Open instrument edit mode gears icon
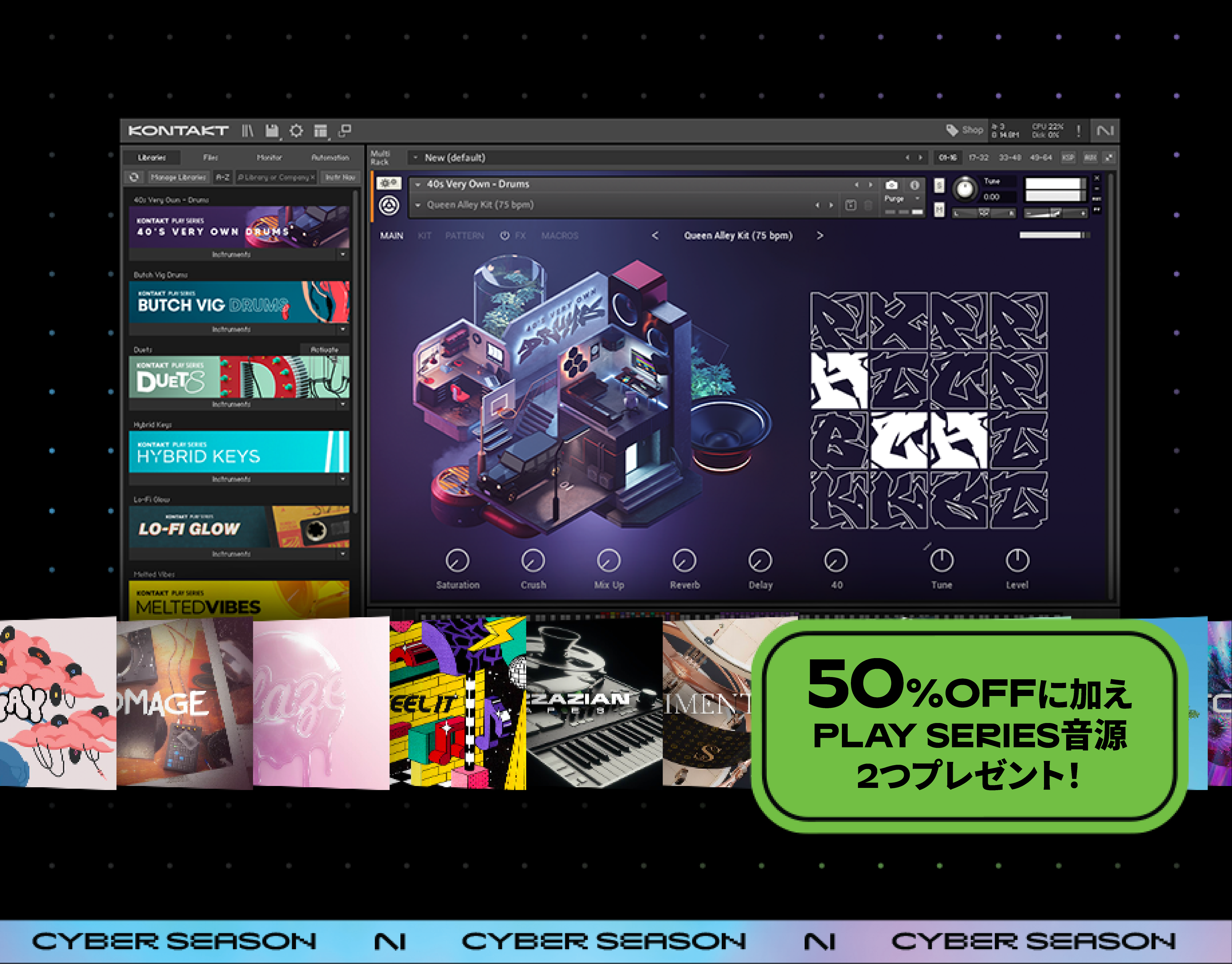This screenshot has height=964, width=1232. (x=389, y=183)
